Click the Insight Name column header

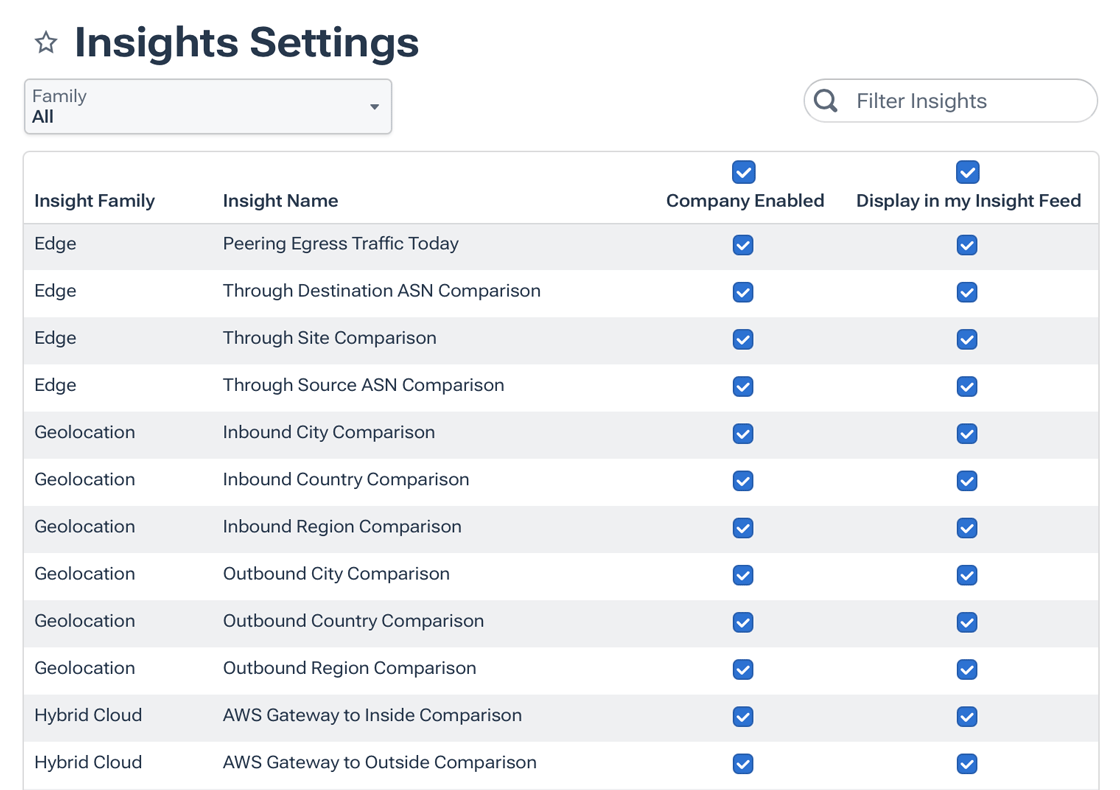click(280, 201)
